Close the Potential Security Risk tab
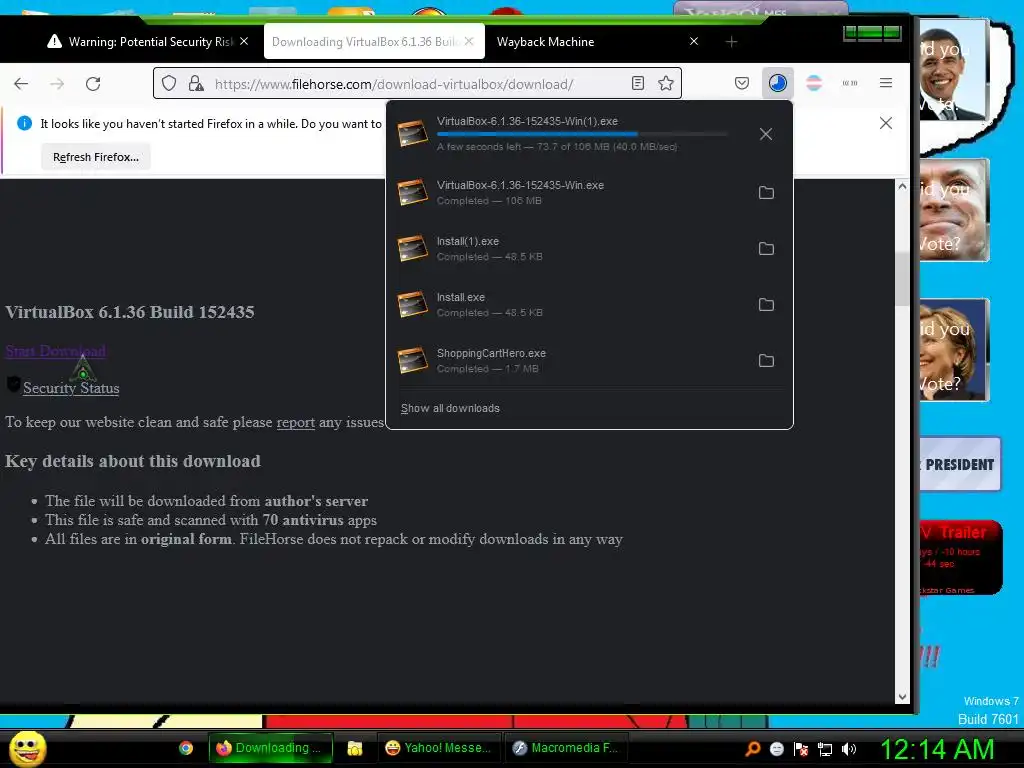The height and width of the screenshot is (768, 1024). (x=244, y=41)
